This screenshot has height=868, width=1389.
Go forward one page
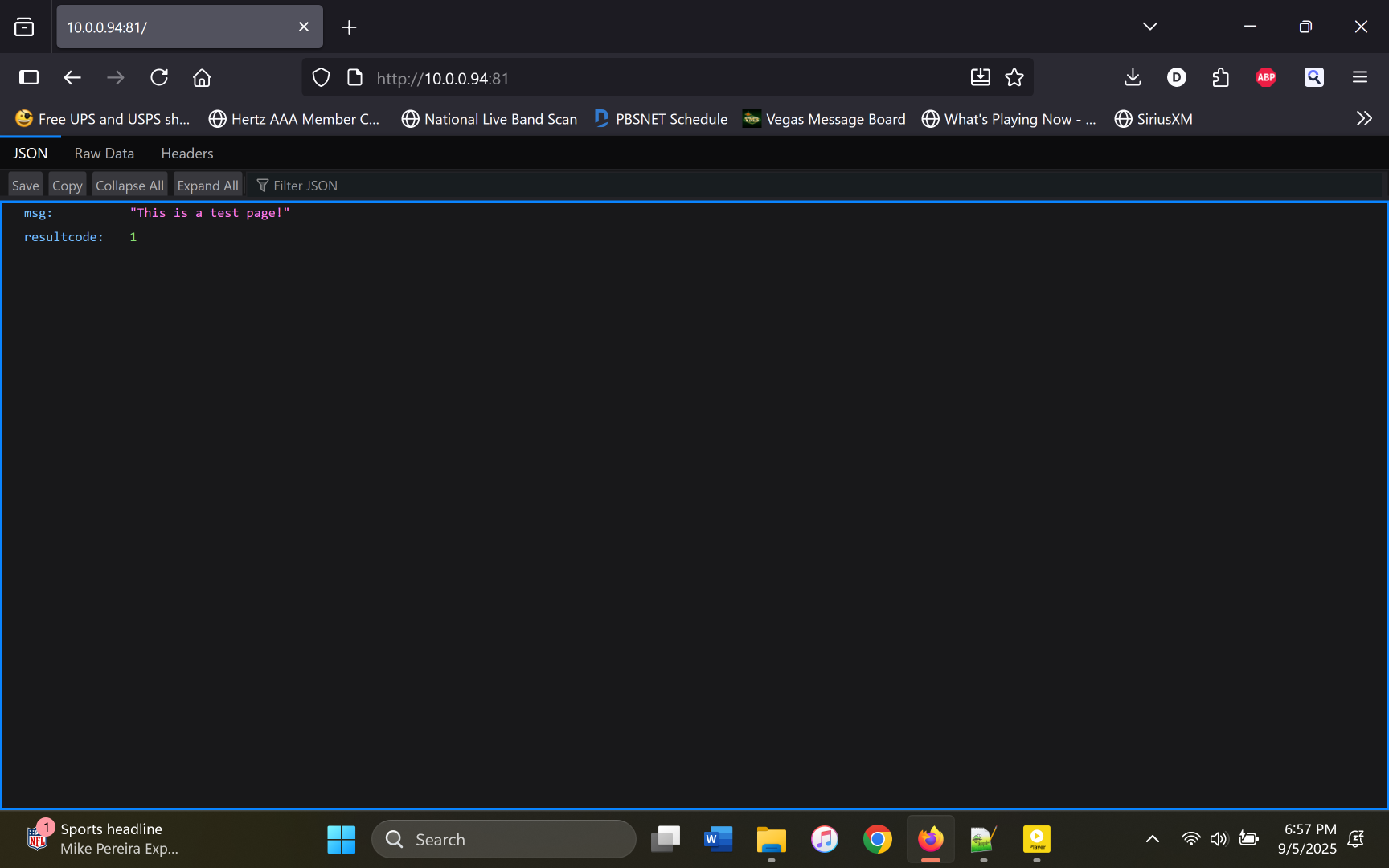coord(116,77)
